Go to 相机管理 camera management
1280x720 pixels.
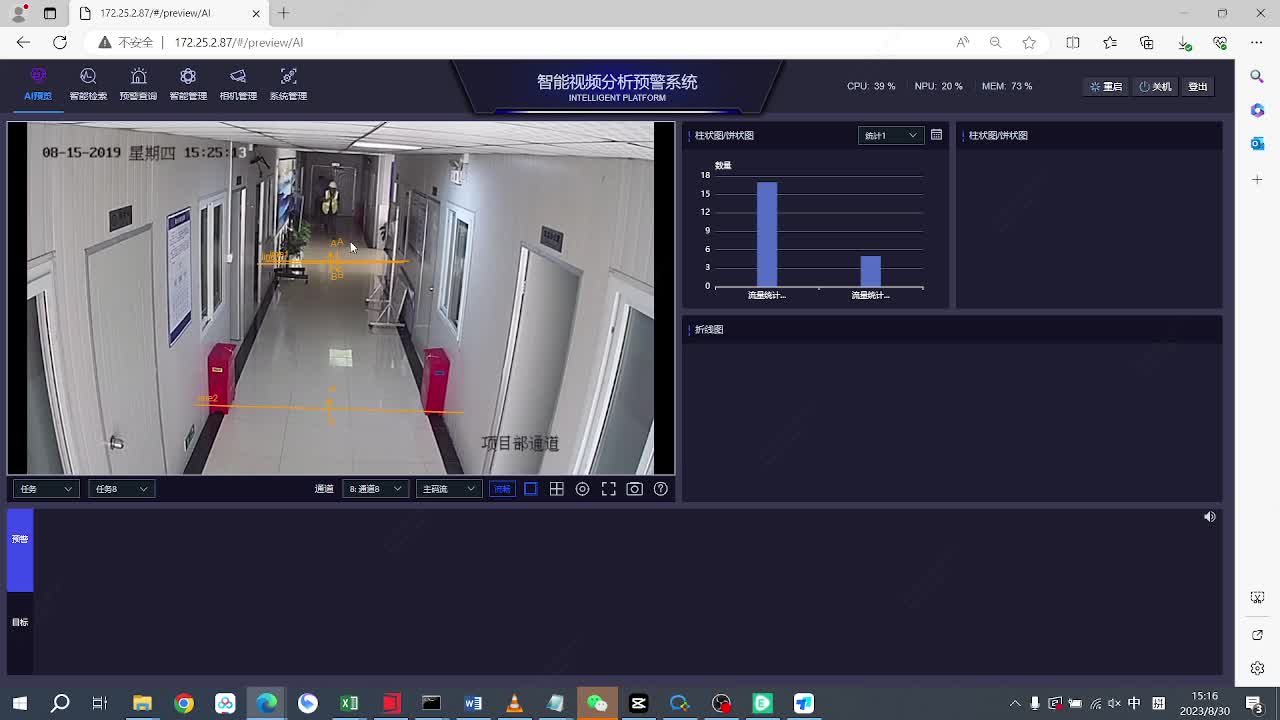point(238,84)
